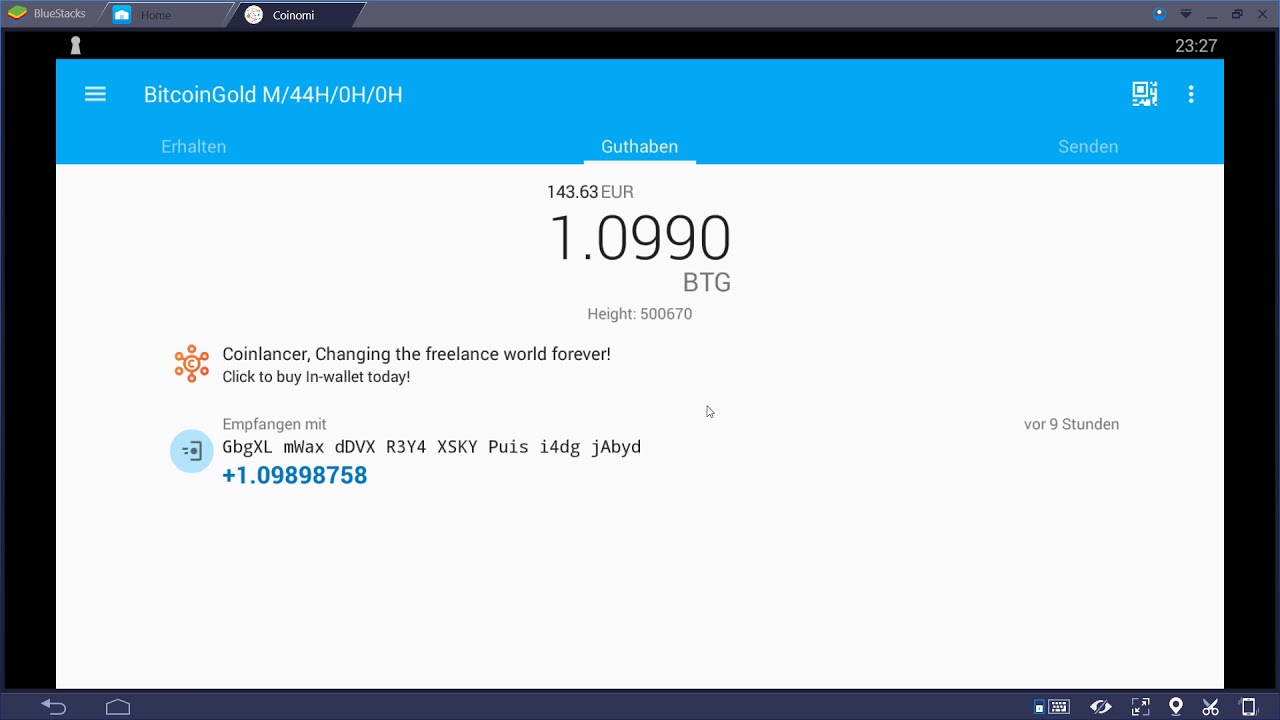This screenshot has height=720, width=1280.
Task: Open the set location pin icon
Action: coord(1176,707)
